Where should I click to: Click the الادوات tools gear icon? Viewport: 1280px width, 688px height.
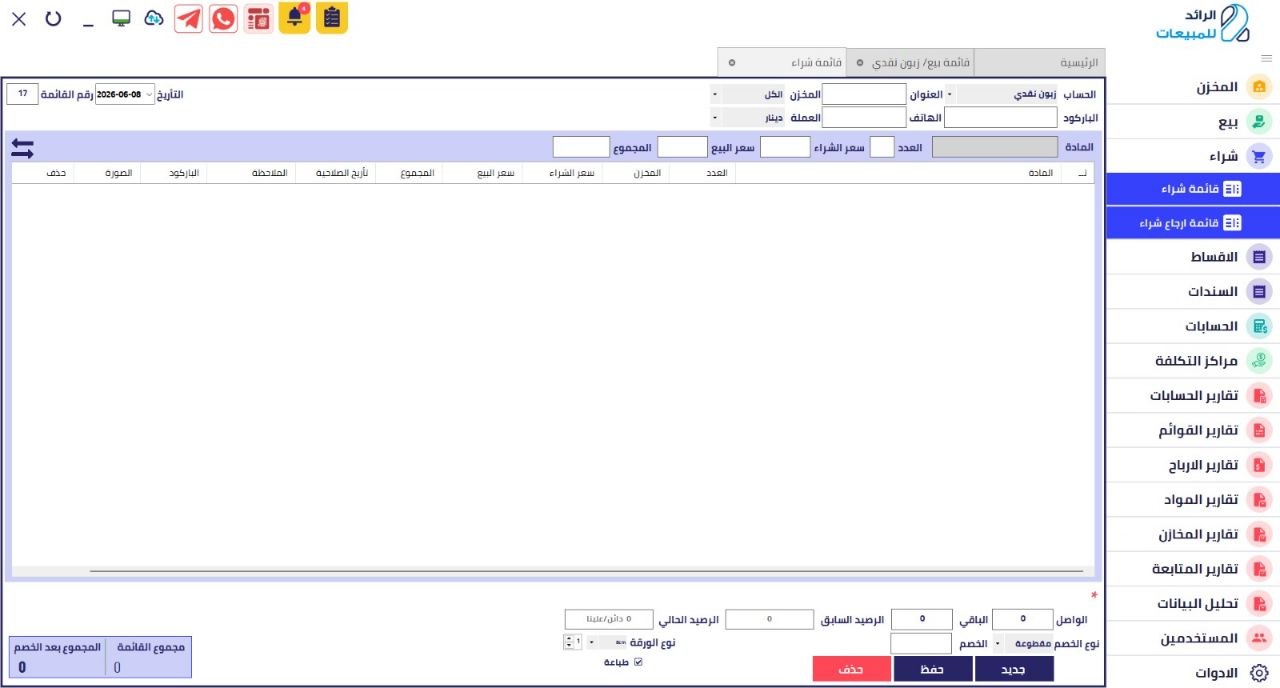(1260, 673)
